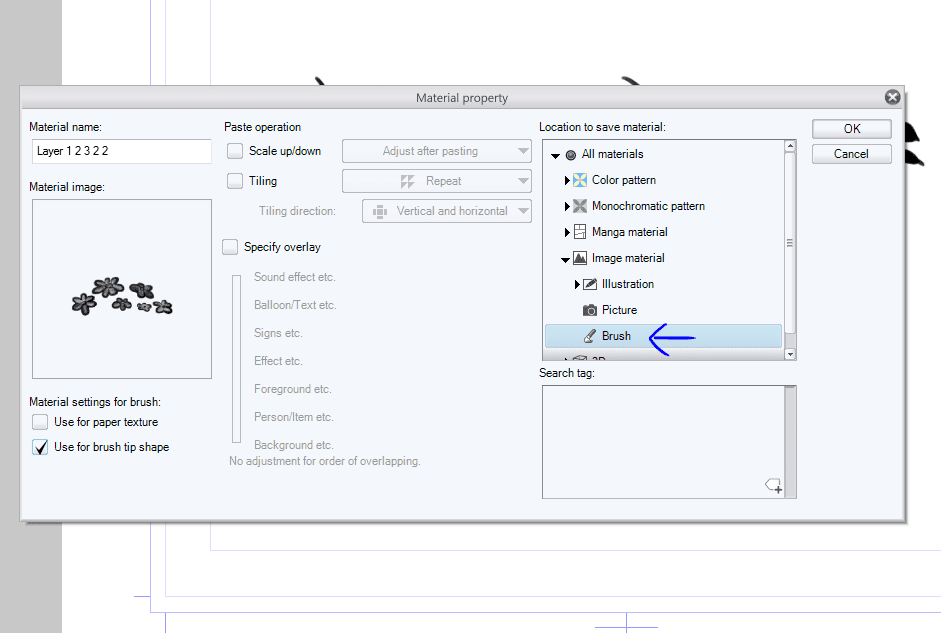Click the Material name input field
The width and height of the screenshot is (941, 633).
122,151
